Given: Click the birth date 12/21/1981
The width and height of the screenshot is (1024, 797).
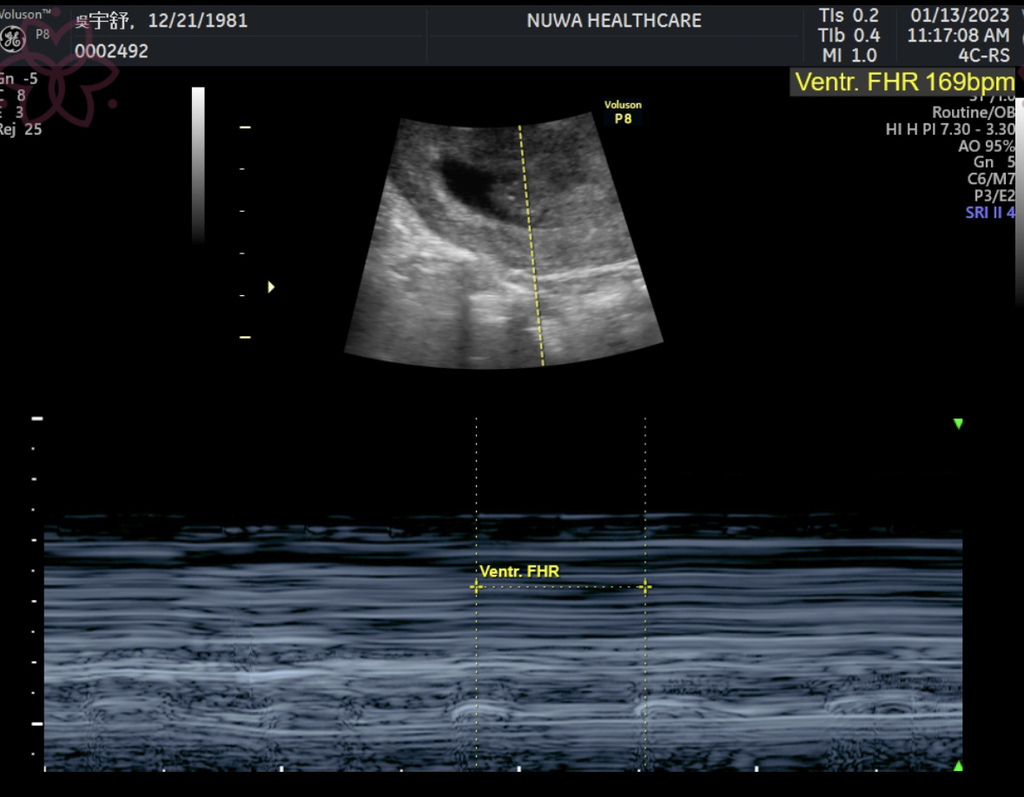Looking at the screenshot, I should [x=197, y=20].
